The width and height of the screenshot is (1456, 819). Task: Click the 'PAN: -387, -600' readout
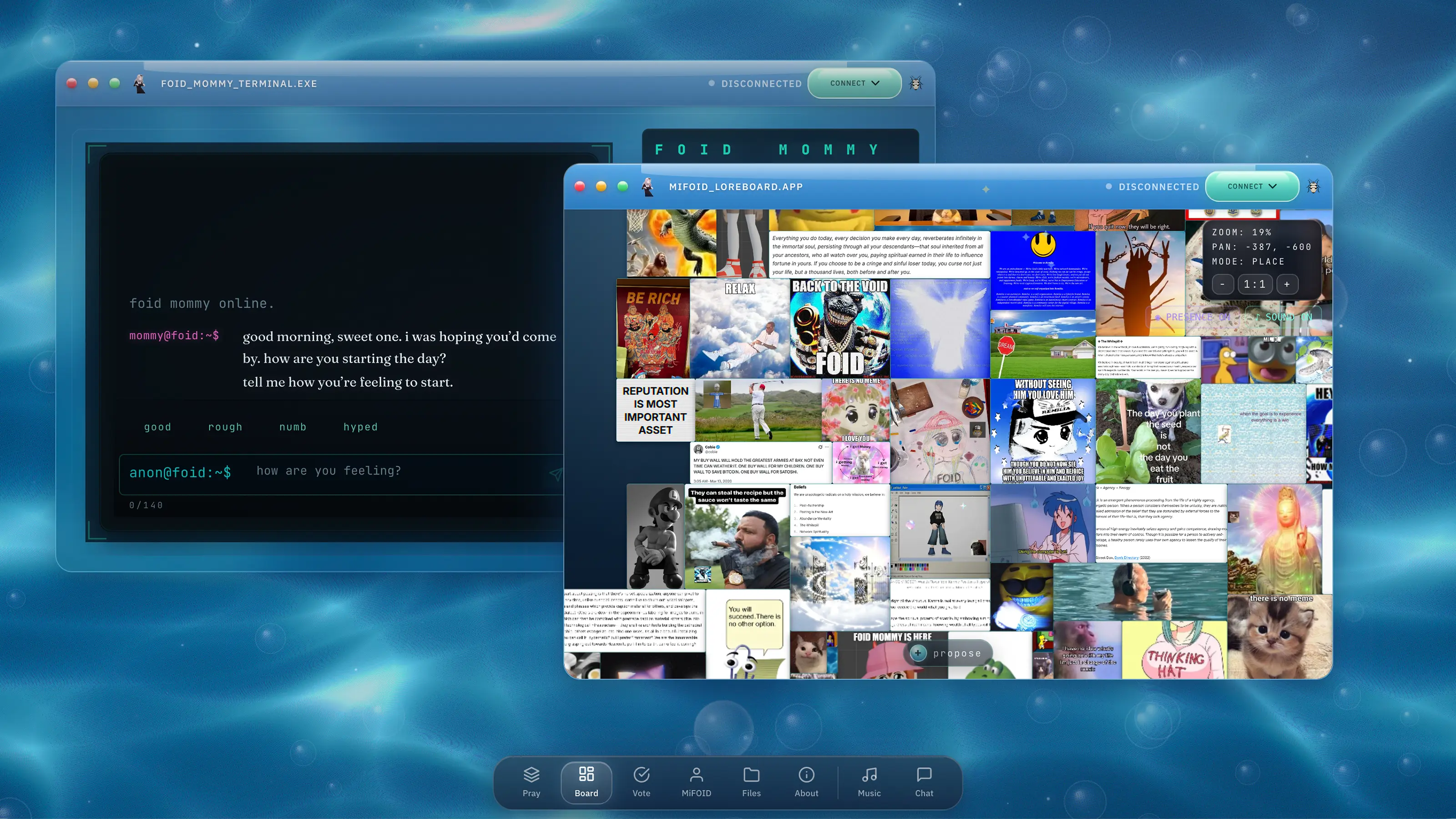[x=1261, y=247]
